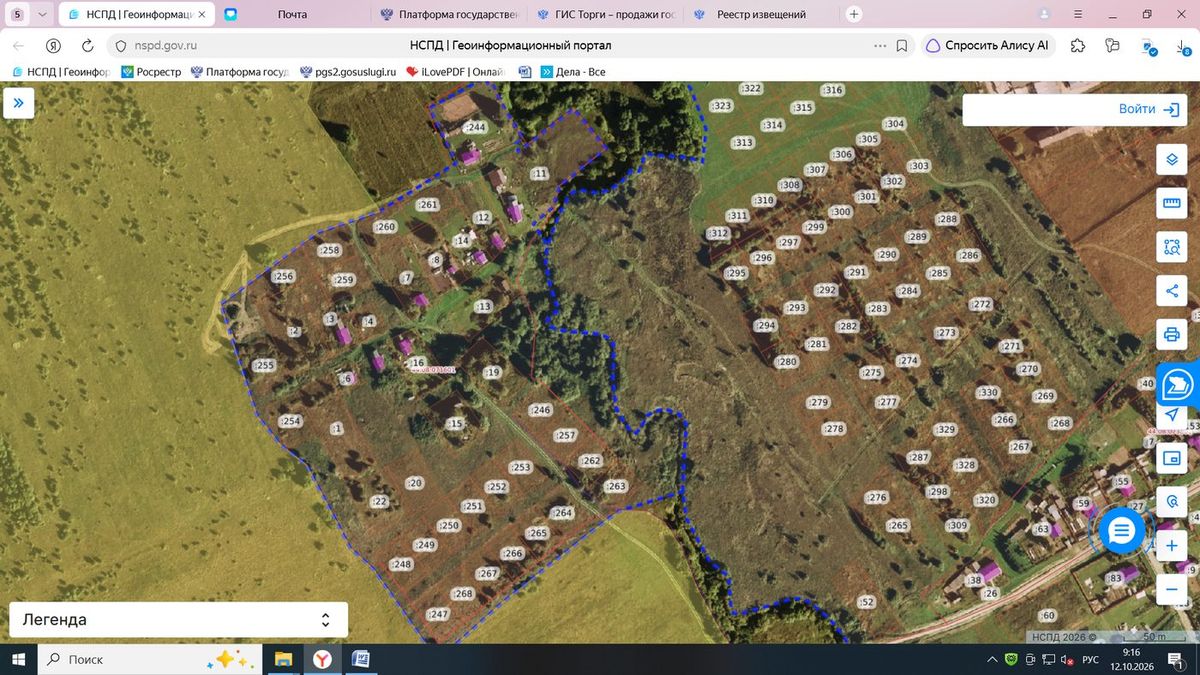
Task: Open Word from the taskbar
Action: tap(361, 660)
